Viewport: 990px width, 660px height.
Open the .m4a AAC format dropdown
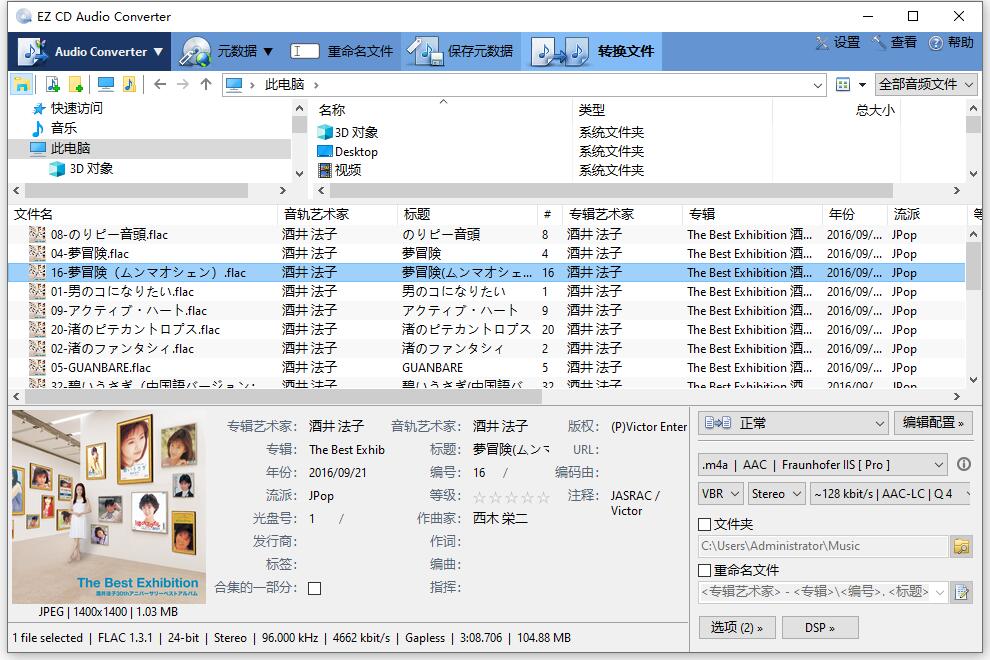pos(823,465)
